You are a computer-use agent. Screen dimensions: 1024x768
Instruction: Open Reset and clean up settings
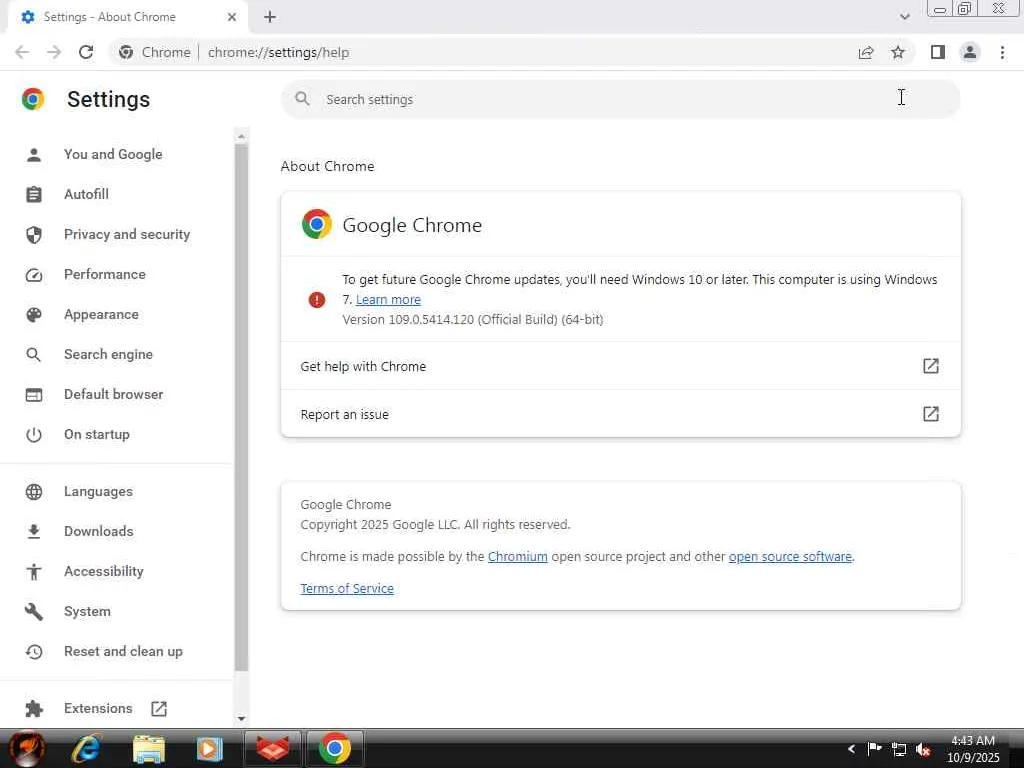click(x=123, y=652)
